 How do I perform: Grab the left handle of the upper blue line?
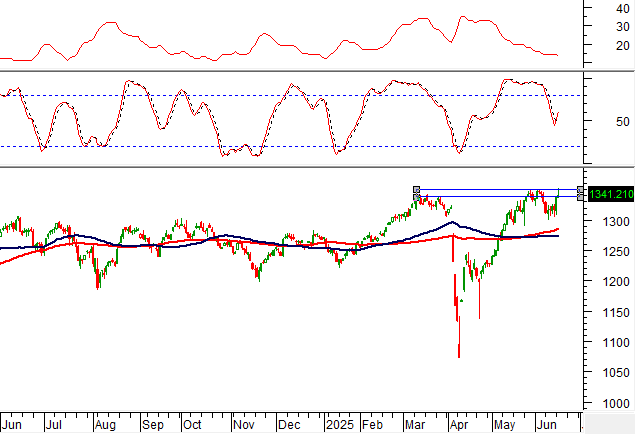(416, 189)
